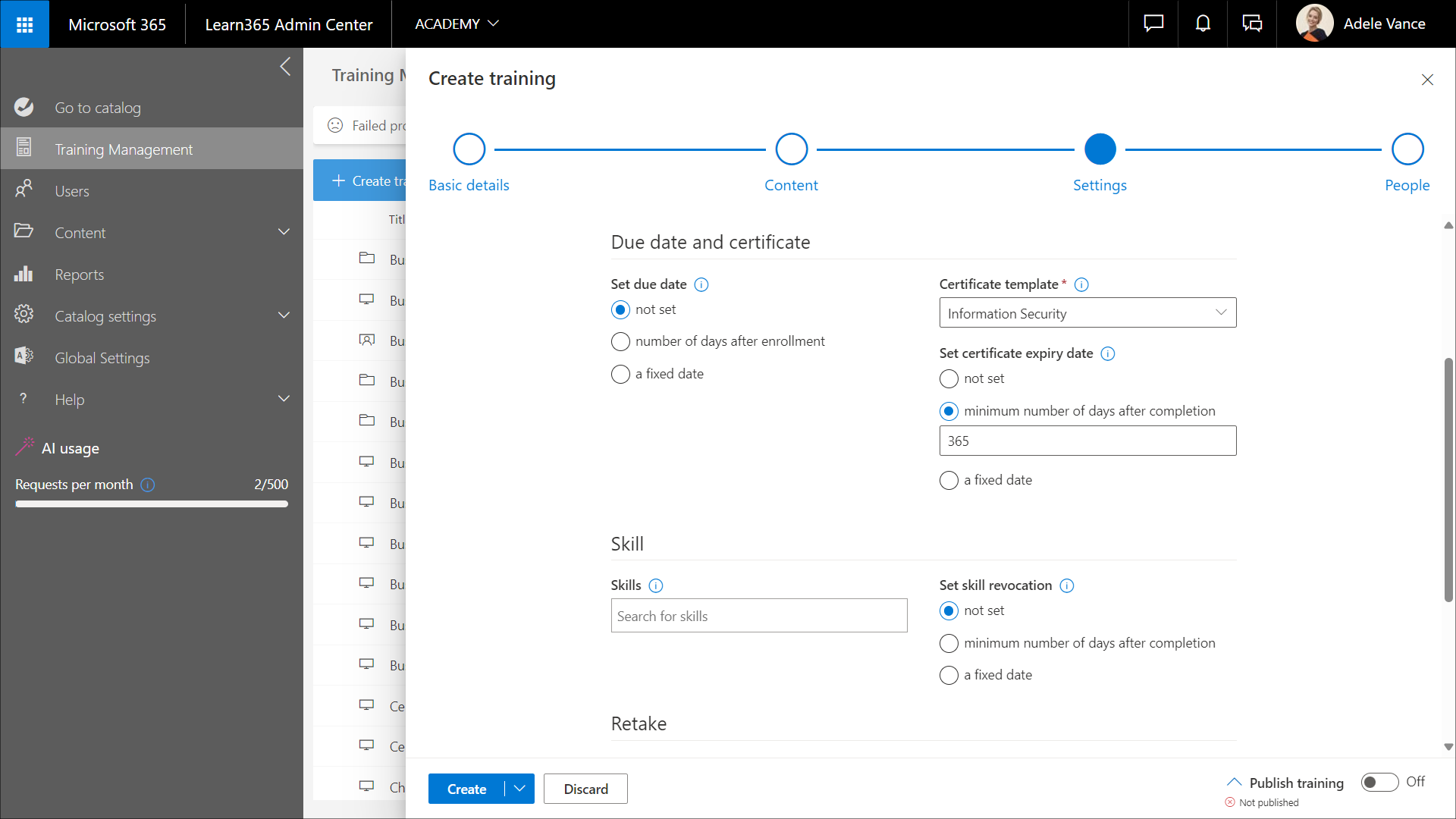1456x819 pixels.
Task: Click the Discard button
Action: click(585, 789)
